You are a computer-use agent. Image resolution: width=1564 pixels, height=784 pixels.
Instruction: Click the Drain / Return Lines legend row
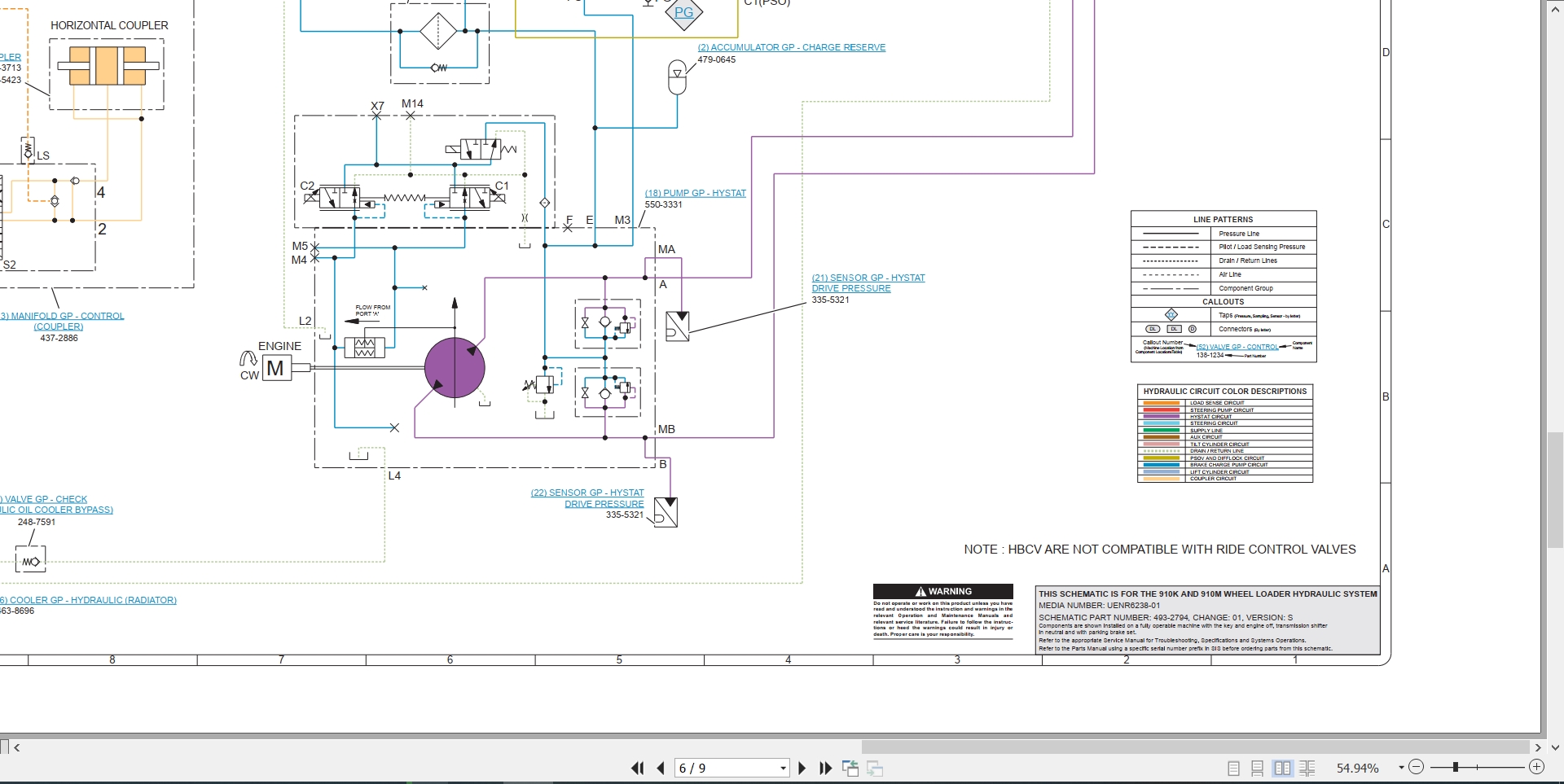(1224, 261)
